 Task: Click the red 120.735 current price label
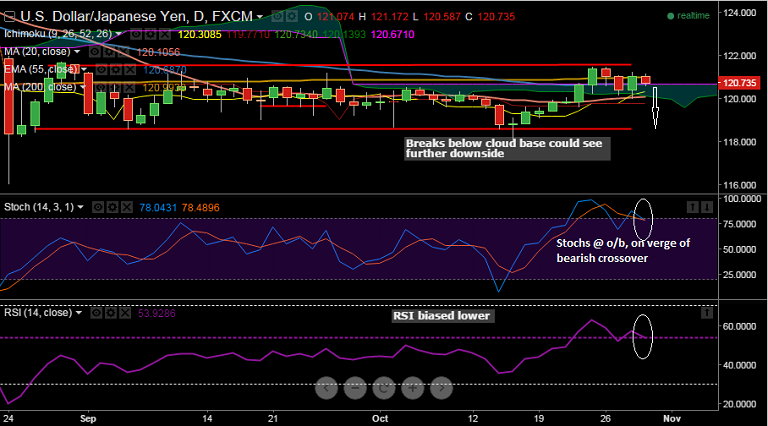click(739, 83)
